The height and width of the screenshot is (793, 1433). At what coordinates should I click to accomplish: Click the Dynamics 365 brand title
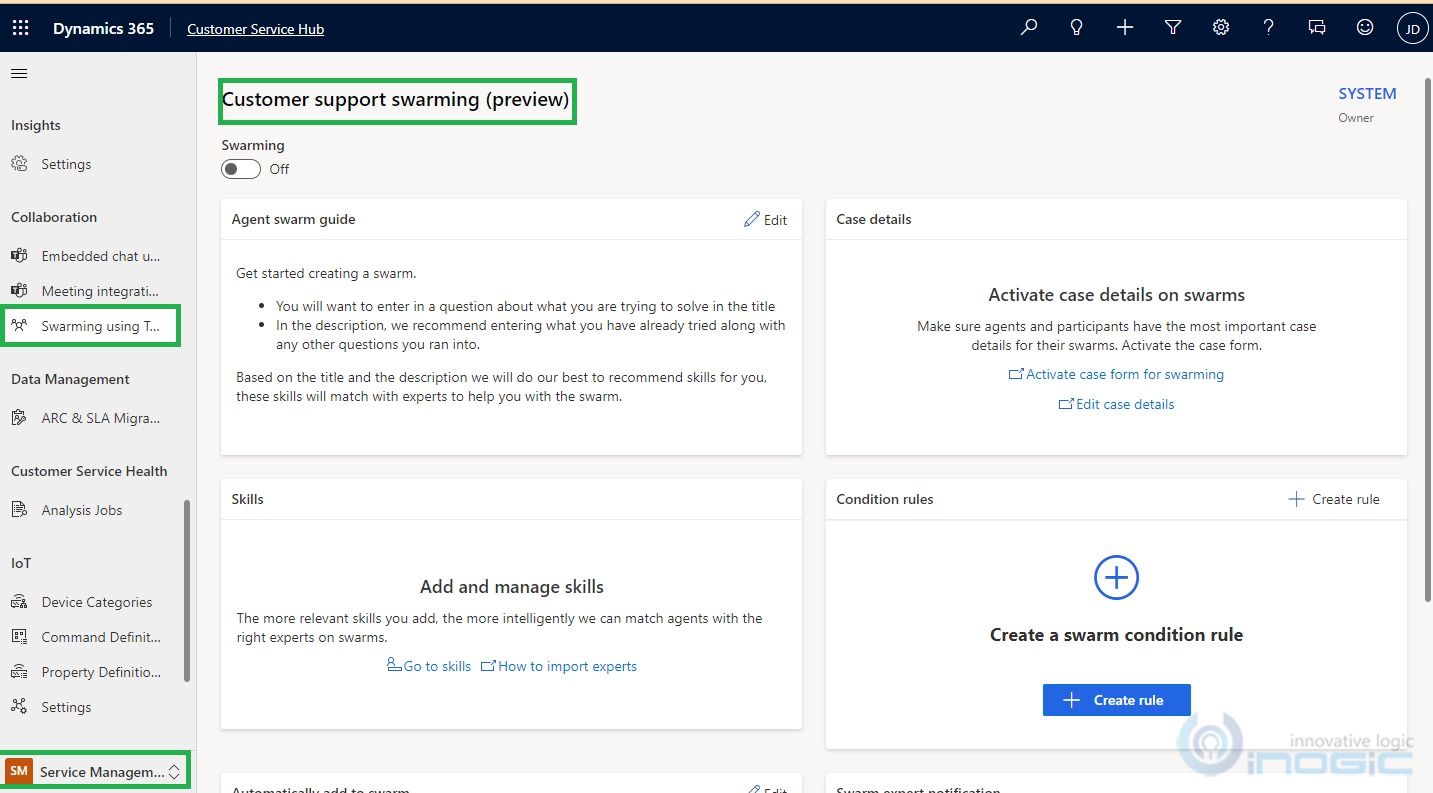click(x=103, y=28)
